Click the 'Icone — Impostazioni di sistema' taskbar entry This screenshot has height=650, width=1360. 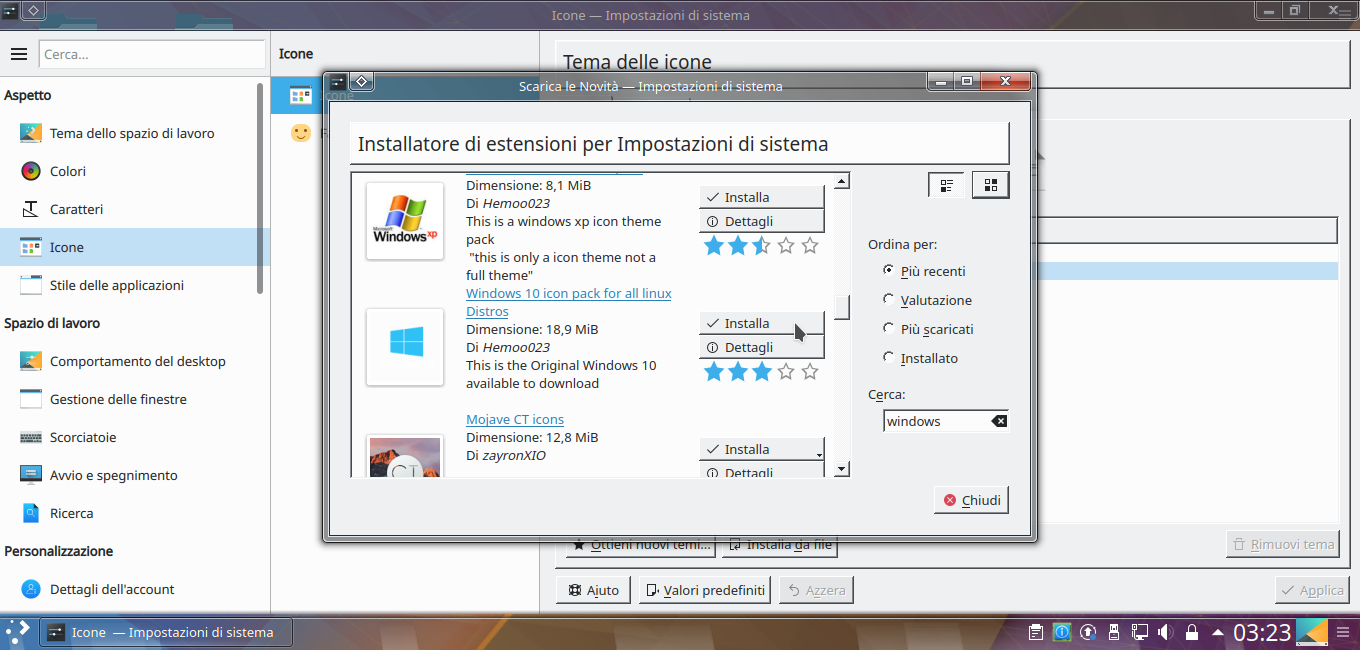tap(167, 632)
